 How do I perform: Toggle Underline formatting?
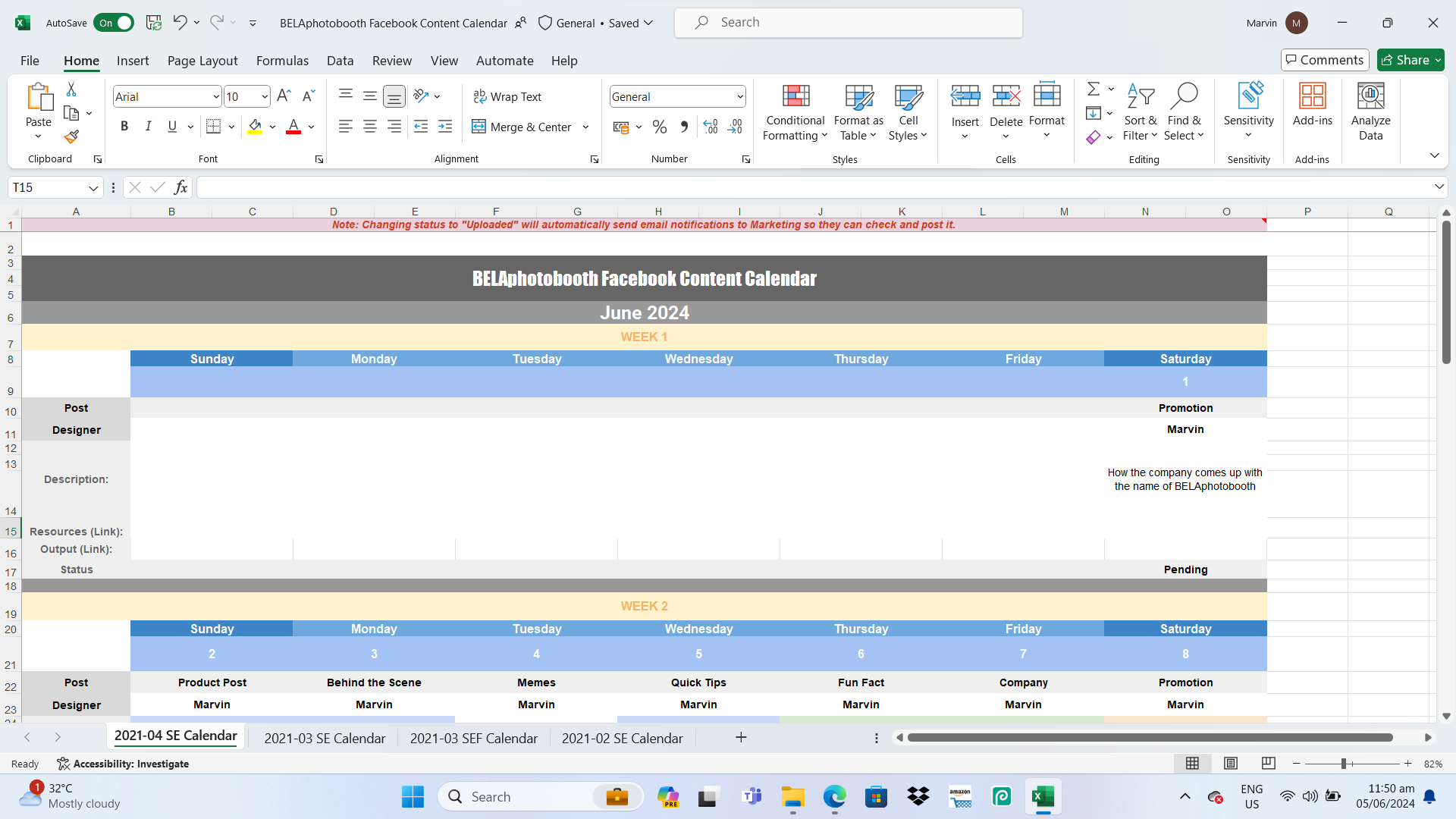point(172,127)
